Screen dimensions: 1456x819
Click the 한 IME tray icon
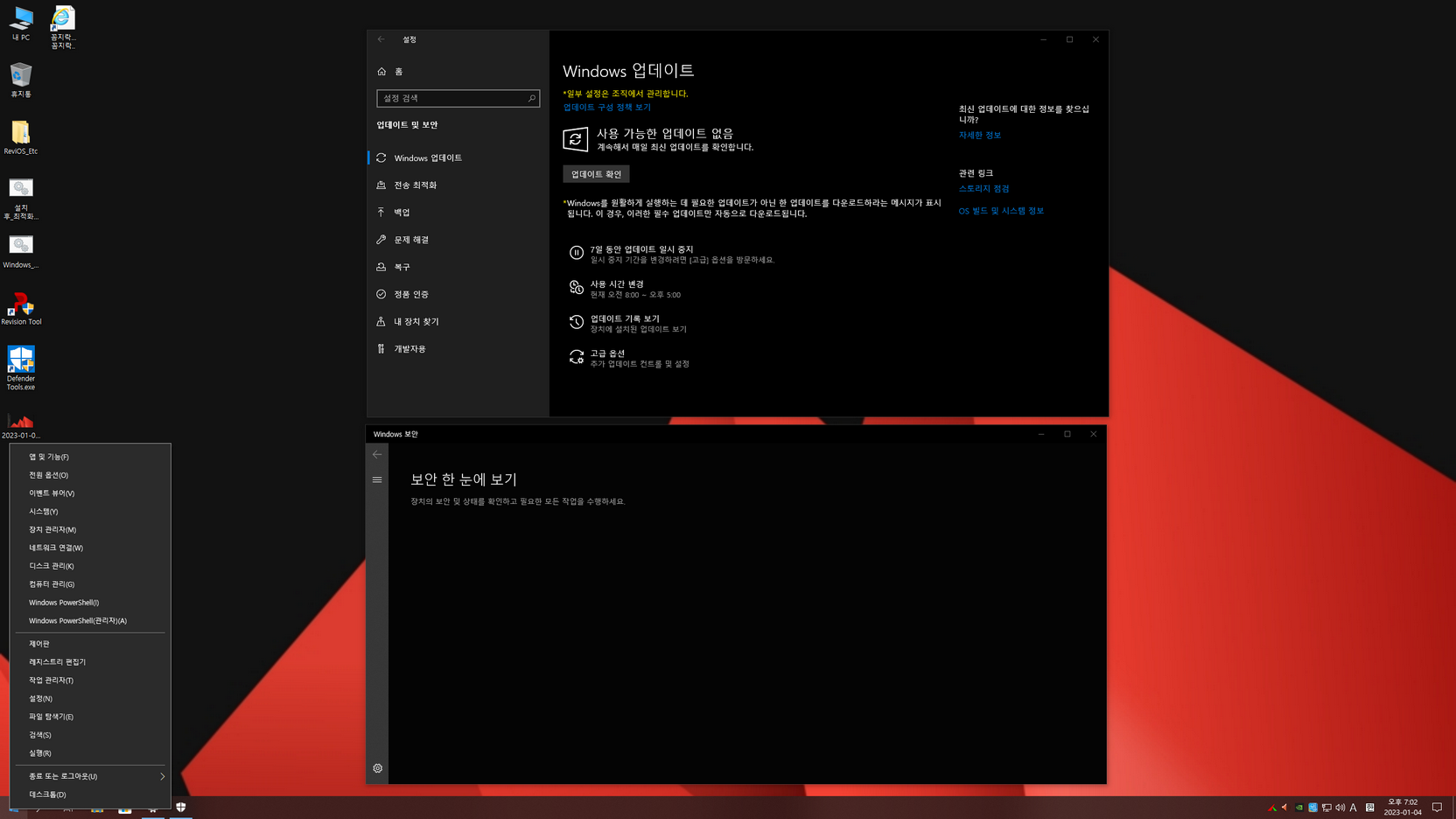[1369, 808]
